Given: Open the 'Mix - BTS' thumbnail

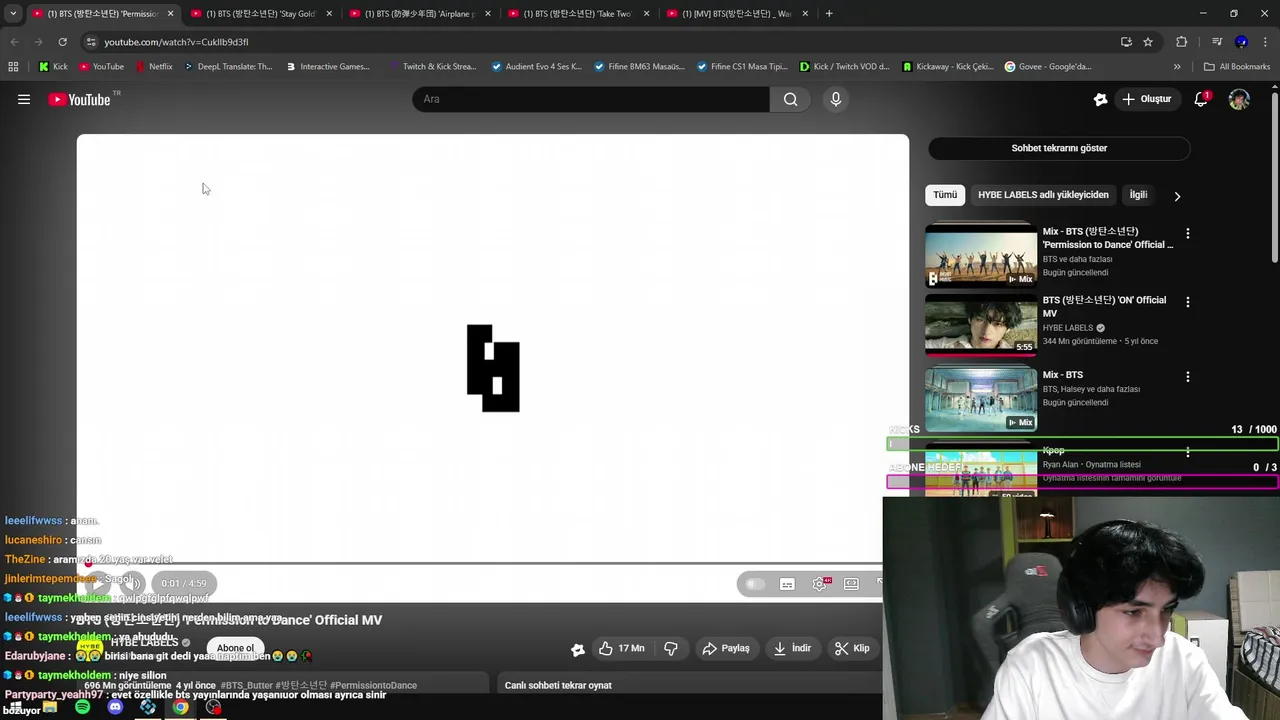Looking at the screenshot, I should point(981,398).
